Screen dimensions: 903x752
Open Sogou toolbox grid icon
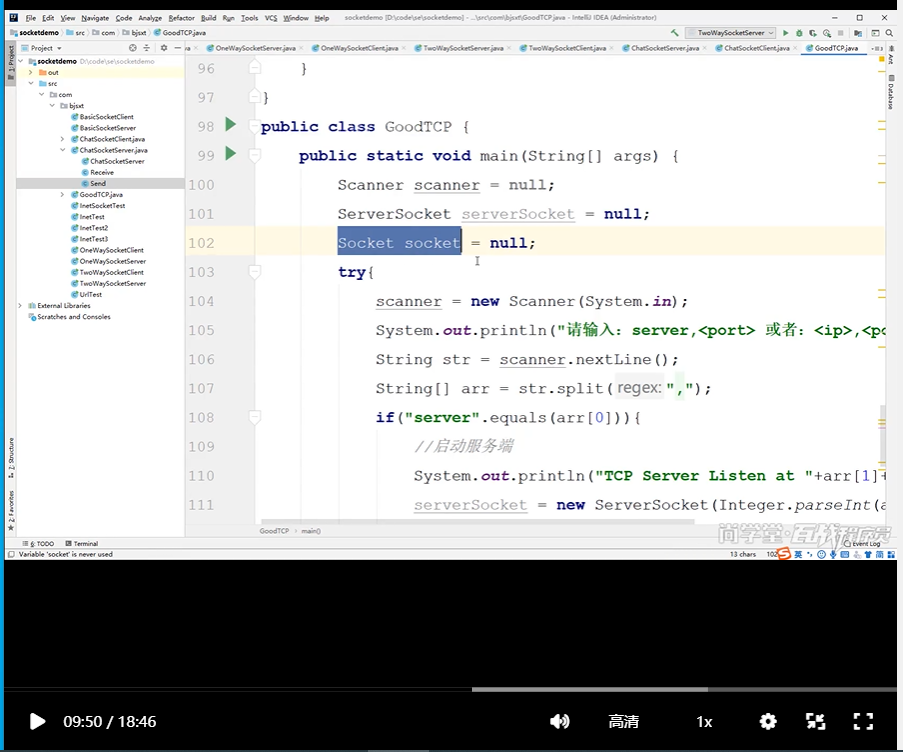pos(891,554)
